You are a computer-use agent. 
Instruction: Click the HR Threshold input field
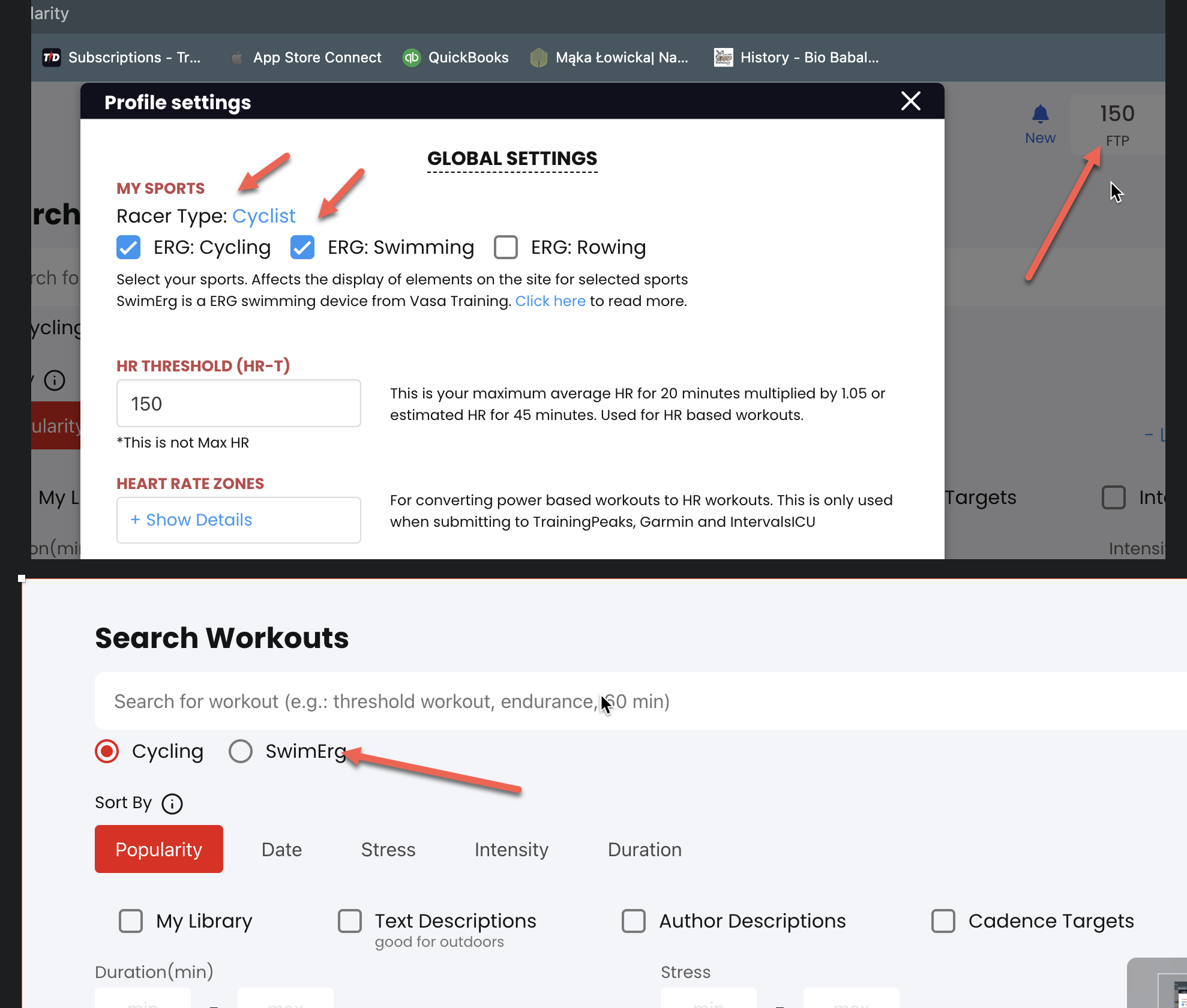pos(238,403)
